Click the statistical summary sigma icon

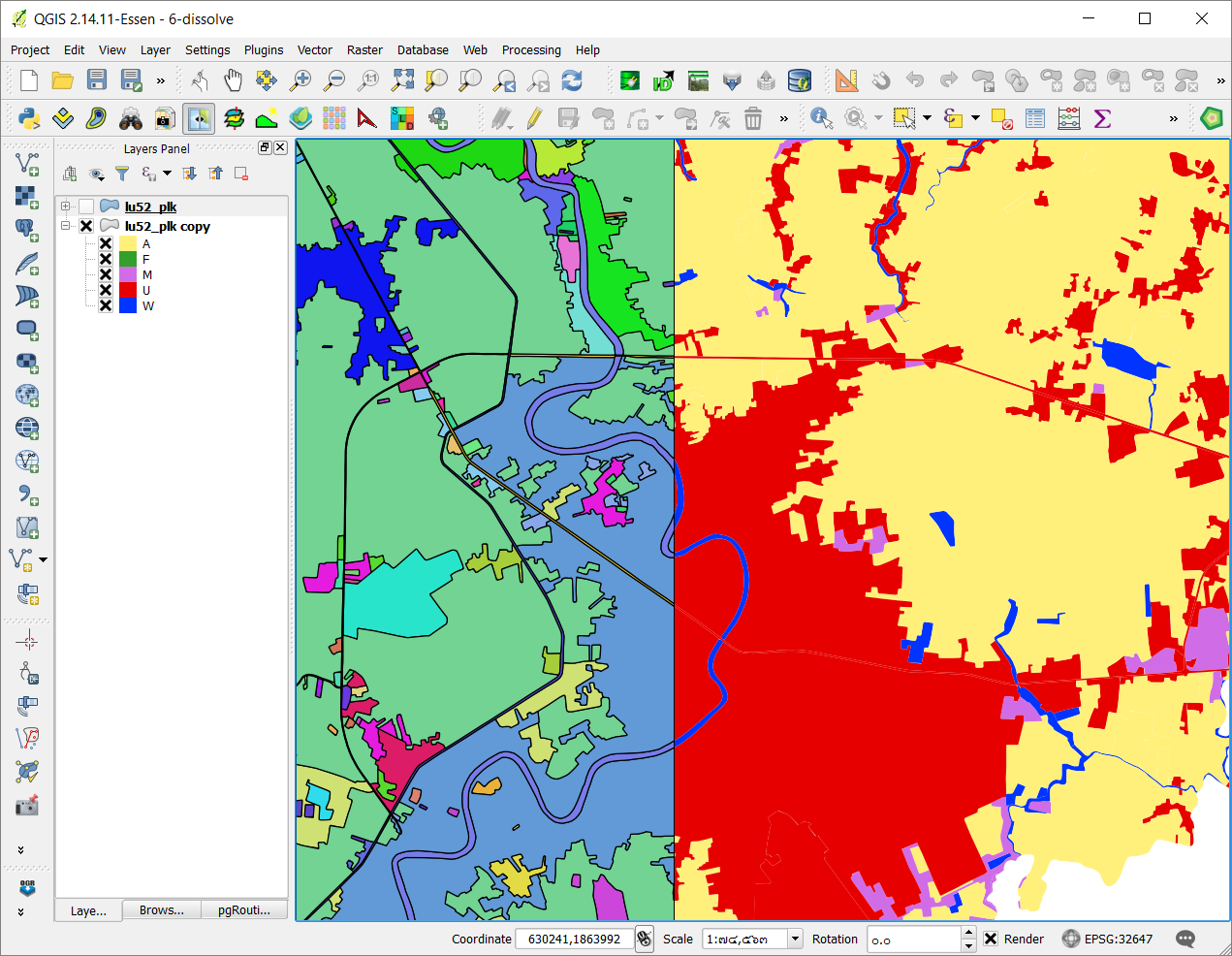[1102, 117]
